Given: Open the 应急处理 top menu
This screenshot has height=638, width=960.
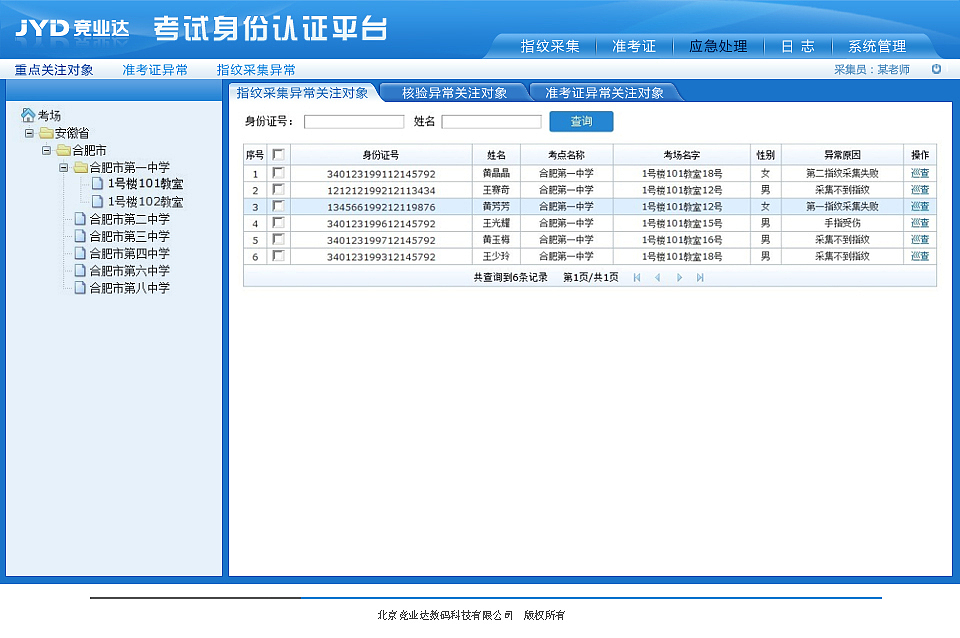Looking at the screenshot, I should point(718,46).
